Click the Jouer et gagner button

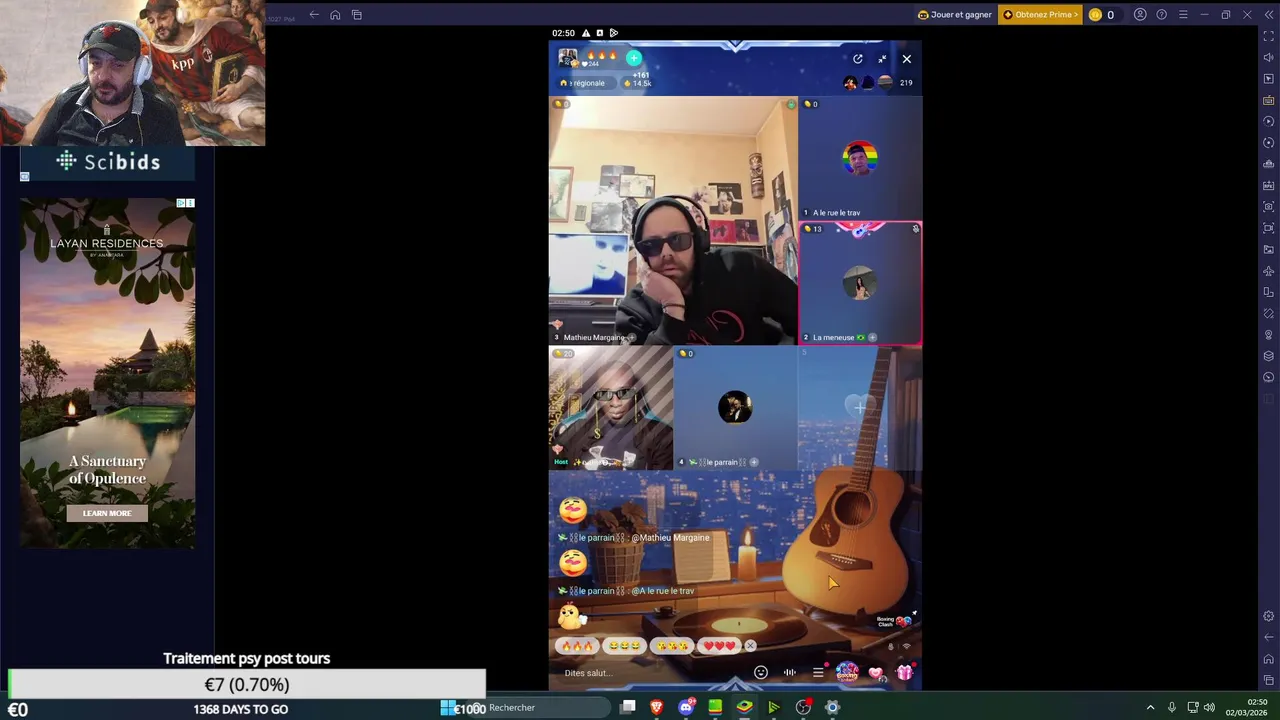[955, 15]
